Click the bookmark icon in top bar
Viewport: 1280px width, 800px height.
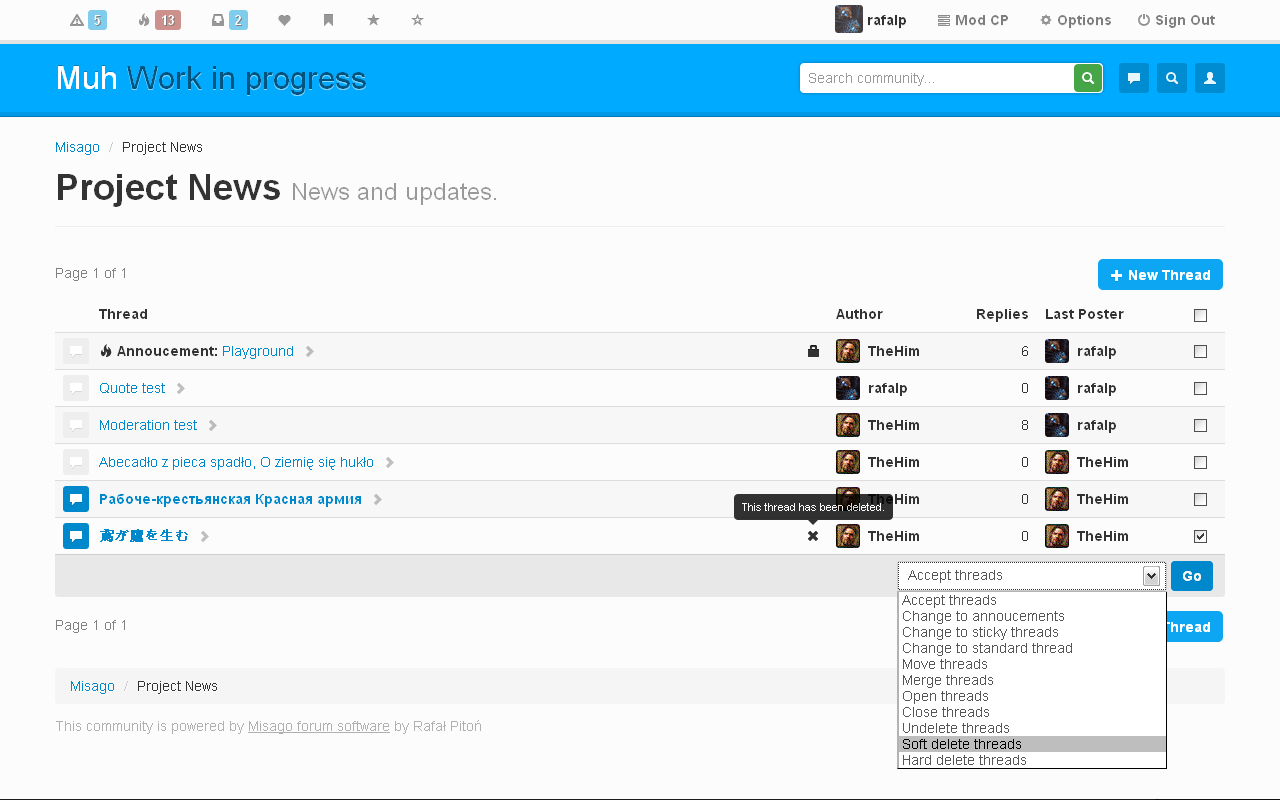pyautogui.click(x=328, y=20)
